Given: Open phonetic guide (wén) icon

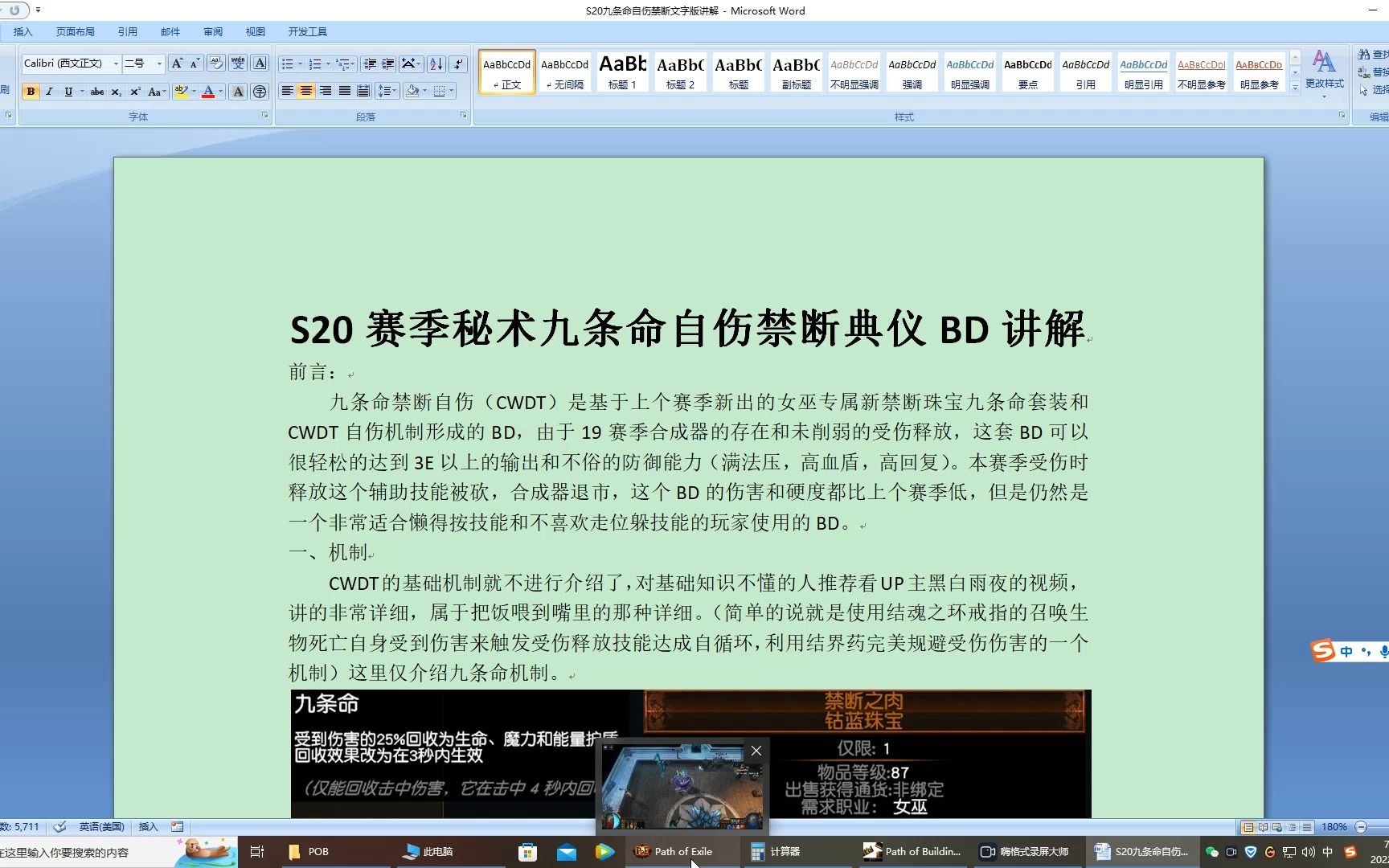Looking at the screenshot, I should point(238,63).
